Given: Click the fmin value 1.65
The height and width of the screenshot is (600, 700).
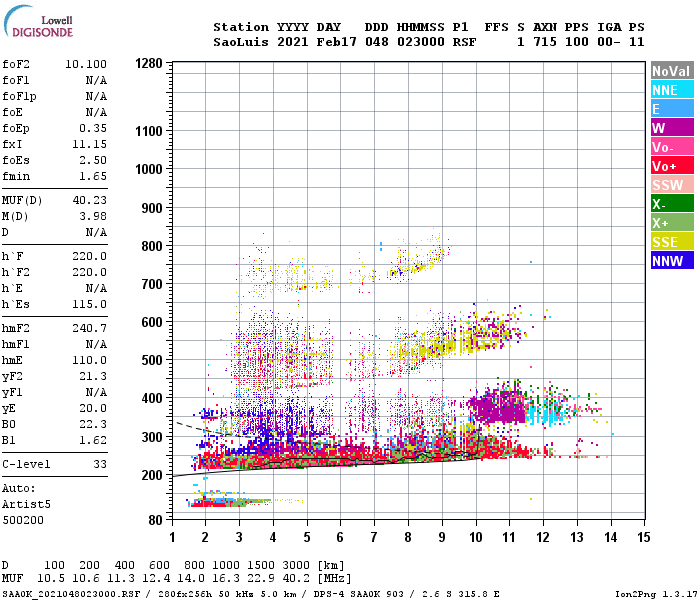Looking at the screenshot, I should click(93, 176).
